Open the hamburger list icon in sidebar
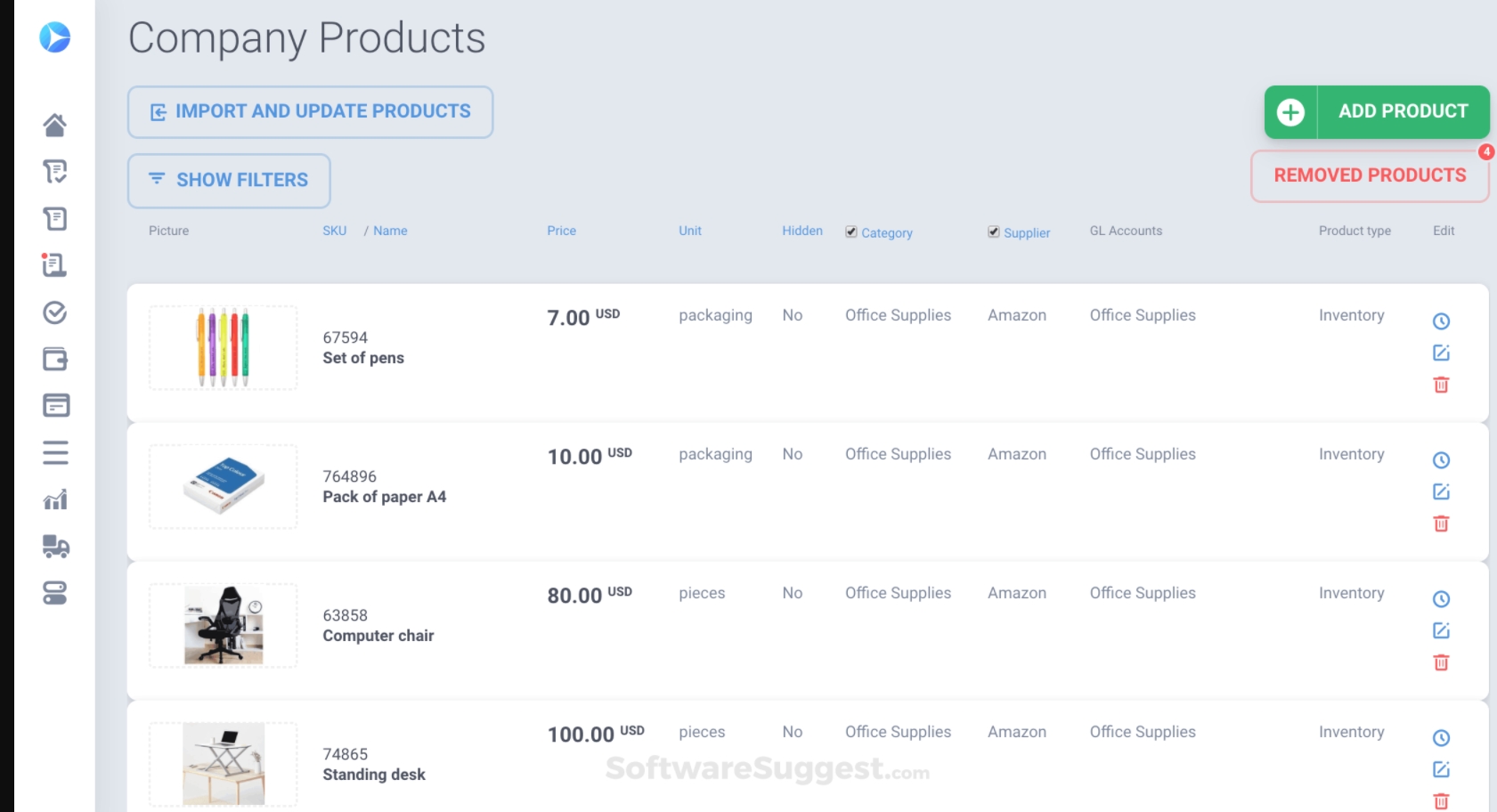This screenshot has width=1497, height=812. (x=55, y=452)
